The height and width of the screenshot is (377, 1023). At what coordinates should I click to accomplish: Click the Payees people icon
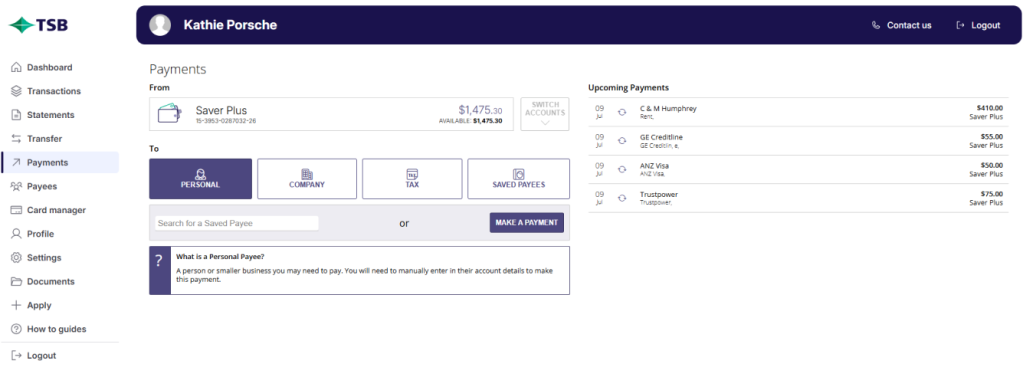[x=16, y=187]
